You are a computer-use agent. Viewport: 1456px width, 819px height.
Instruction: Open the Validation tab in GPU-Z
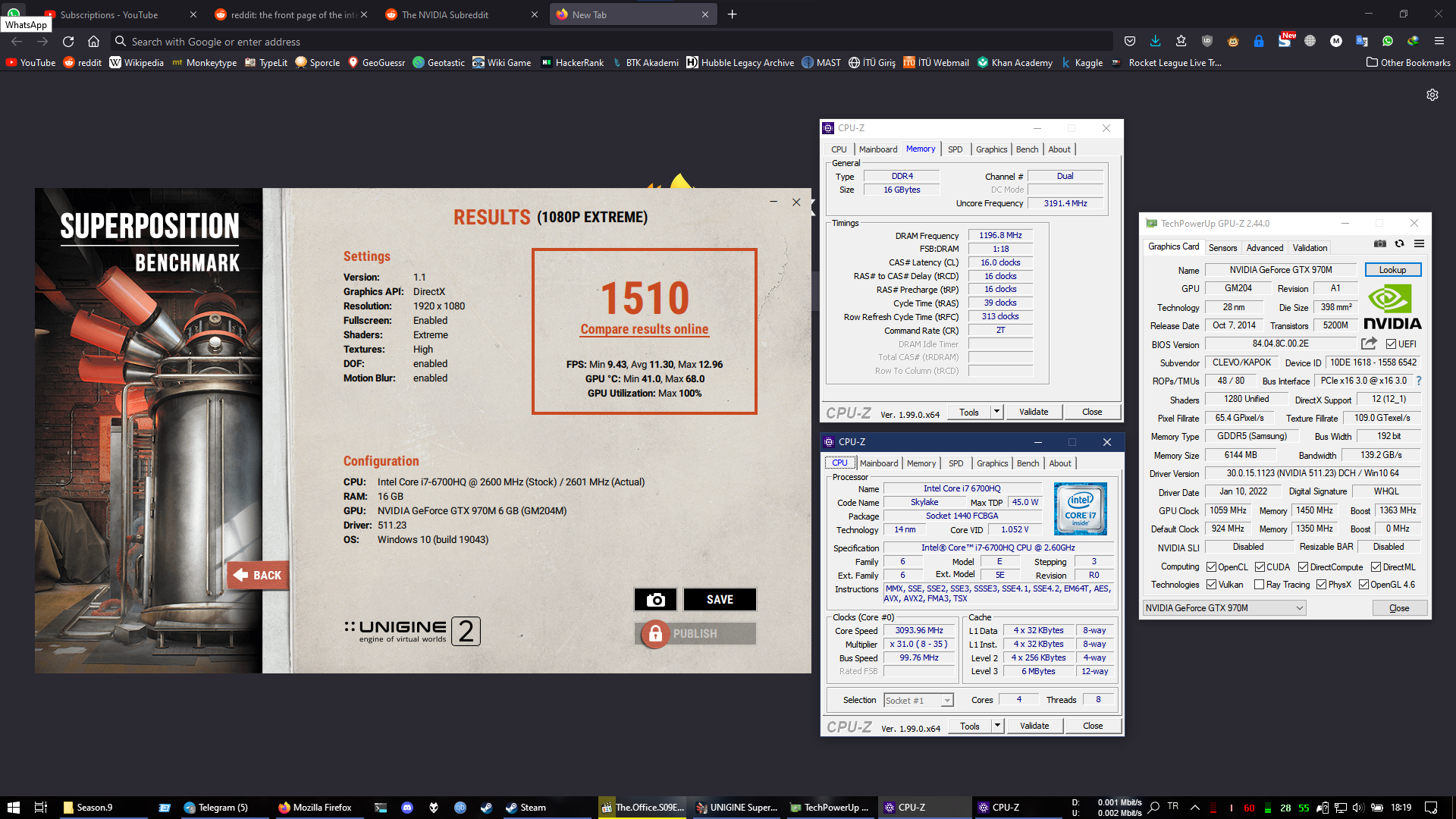(1310, 248)
